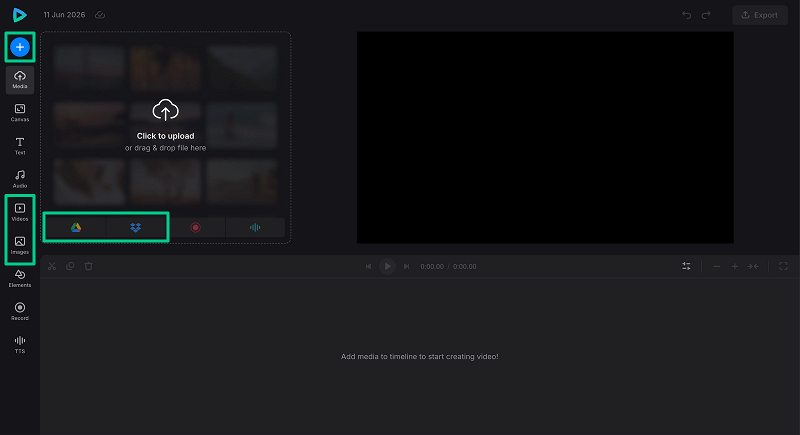Open timeline settings sliders icon
Screen dimensions: 800x435
pos(686,266)
